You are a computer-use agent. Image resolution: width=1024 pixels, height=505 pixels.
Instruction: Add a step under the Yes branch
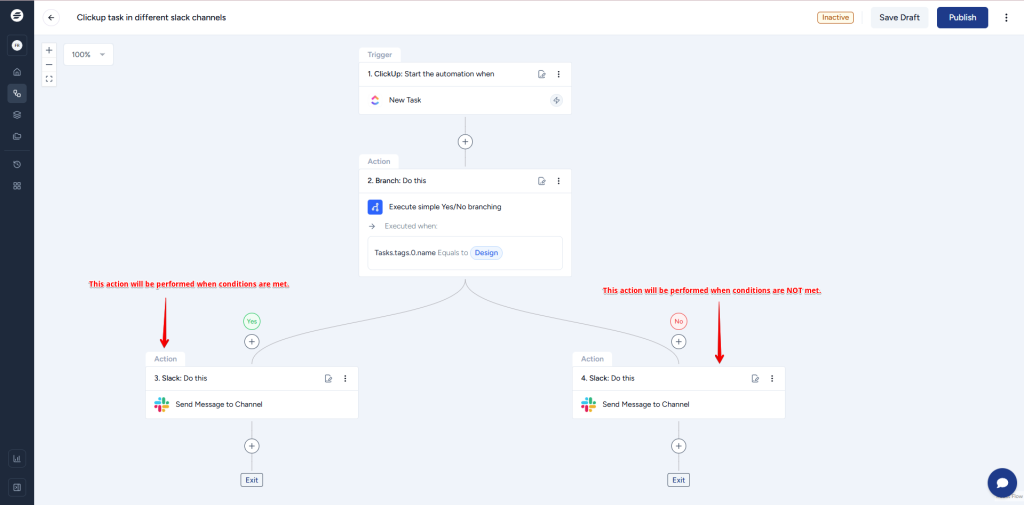pos(252,342)
